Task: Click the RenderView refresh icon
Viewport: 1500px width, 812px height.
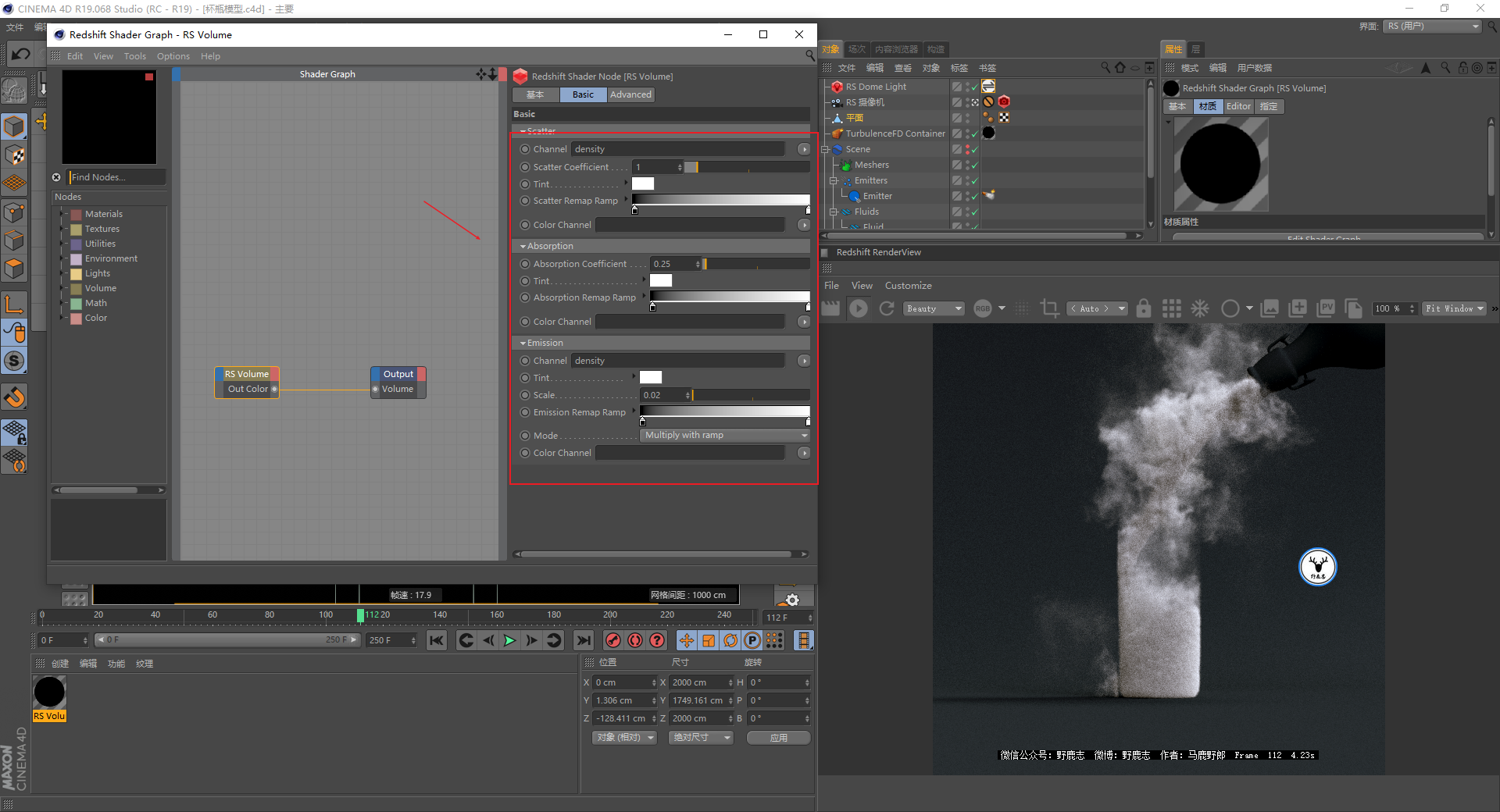Action: click(887, 308)
